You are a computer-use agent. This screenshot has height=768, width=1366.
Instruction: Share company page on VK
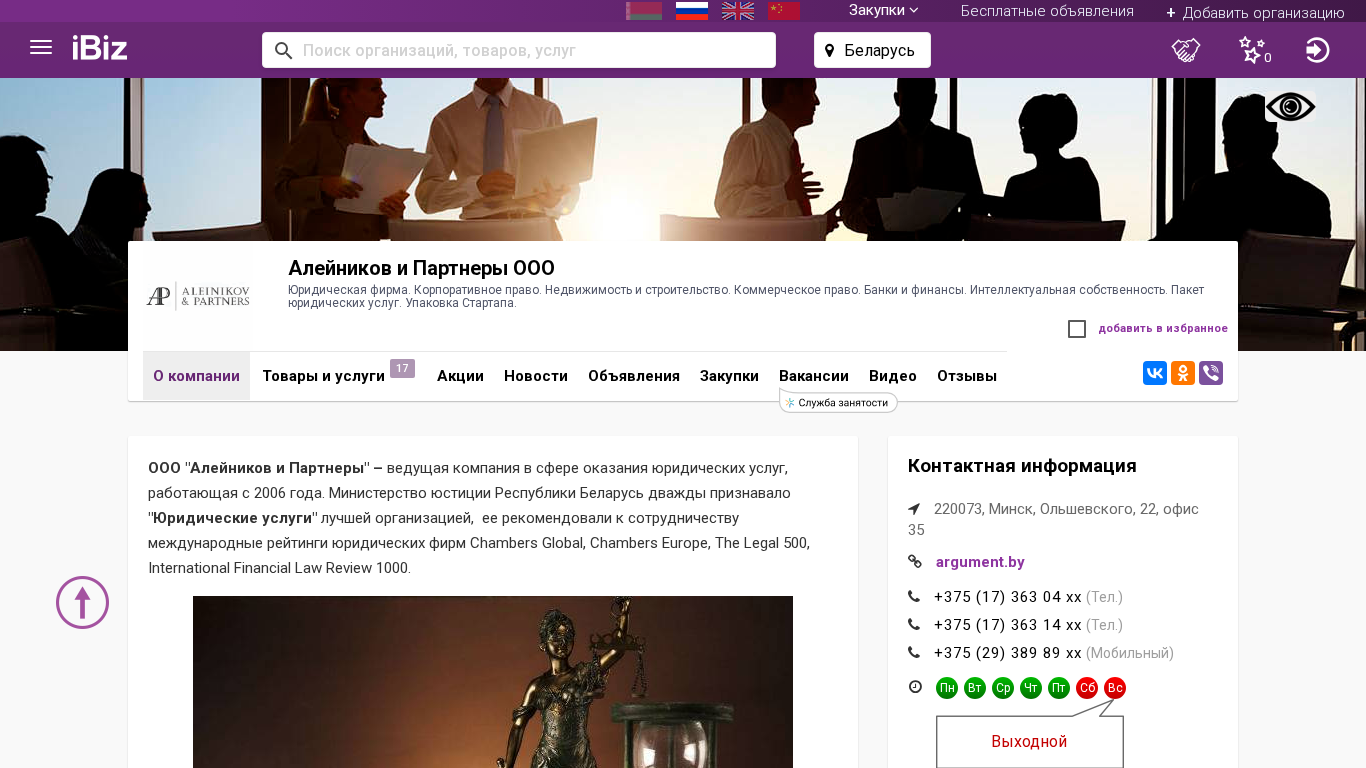[1155, 373]
